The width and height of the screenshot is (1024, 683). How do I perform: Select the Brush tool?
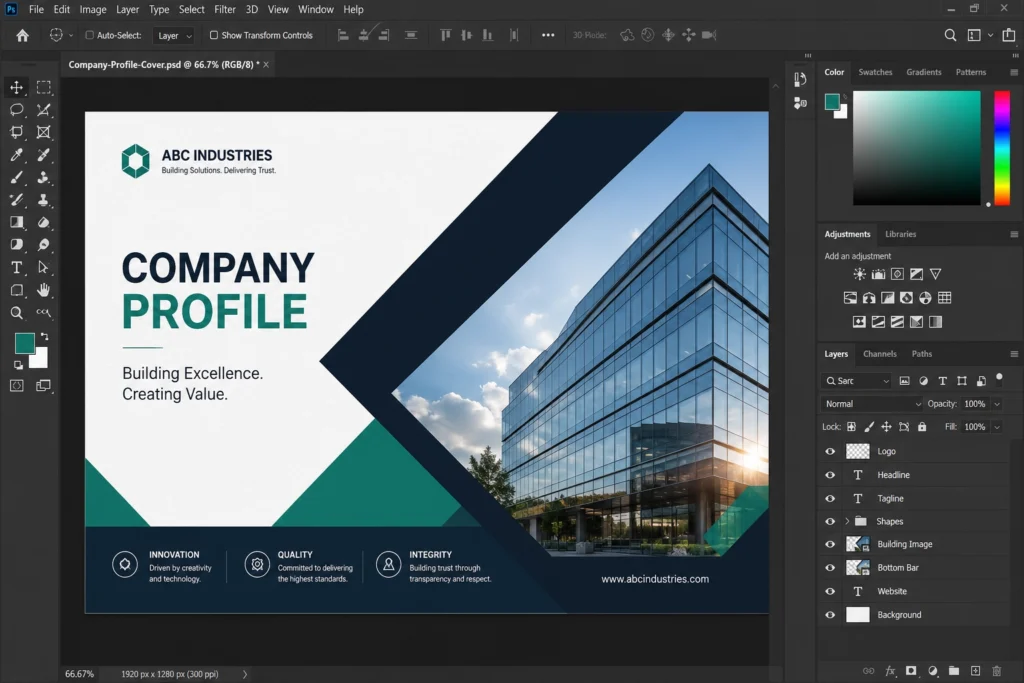coord(16,178)
